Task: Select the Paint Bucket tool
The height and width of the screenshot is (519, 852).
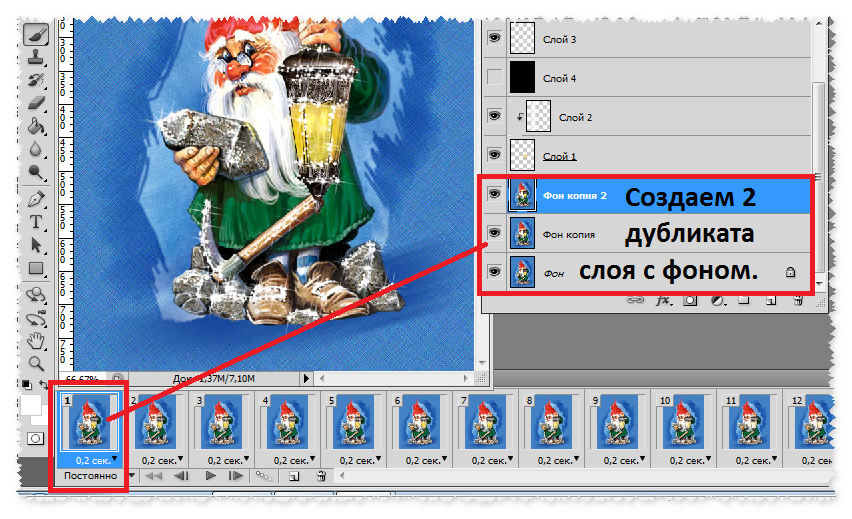Action: [36, 126]
